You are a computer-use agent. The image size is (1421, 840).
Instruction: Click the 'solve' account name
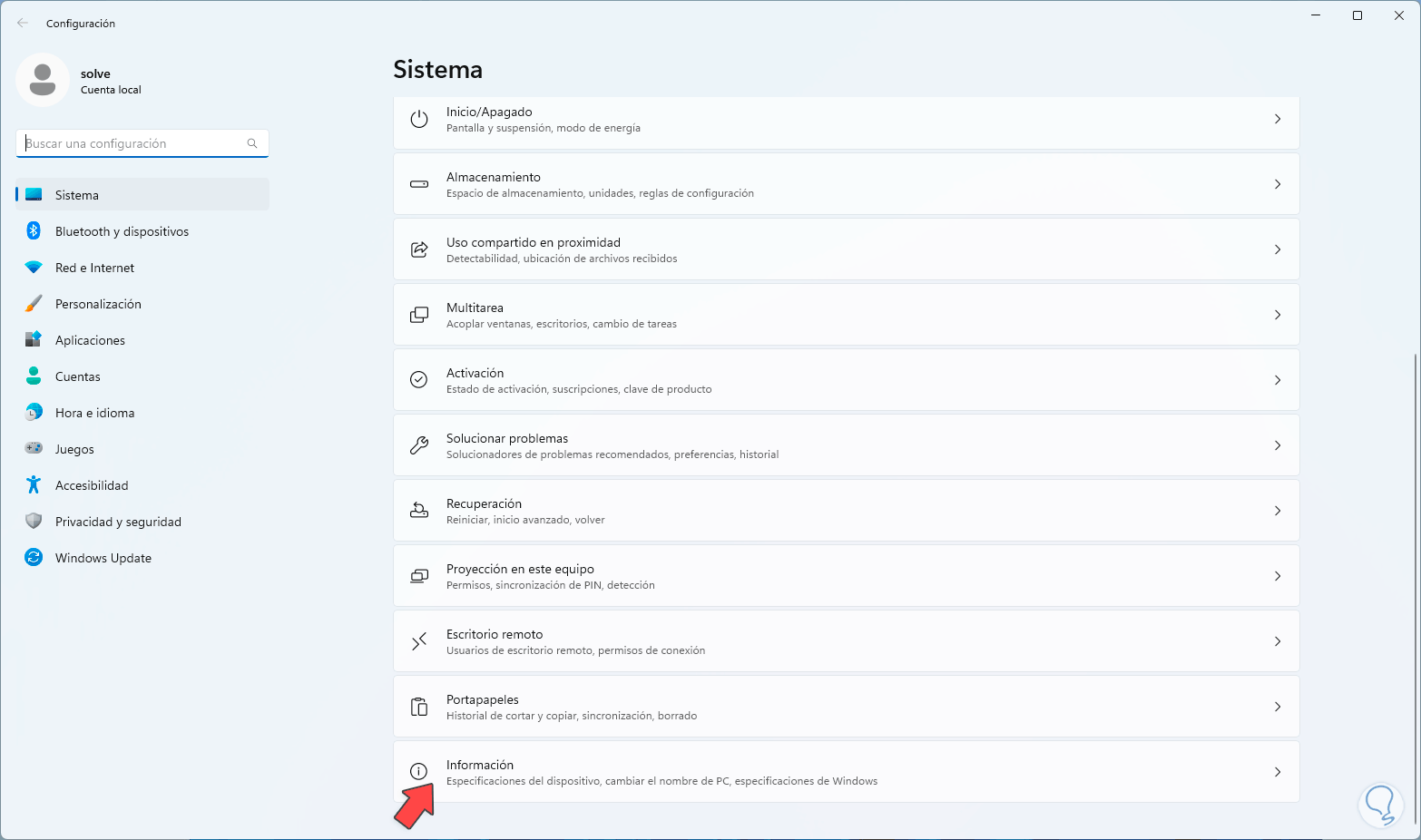(95, 73)
